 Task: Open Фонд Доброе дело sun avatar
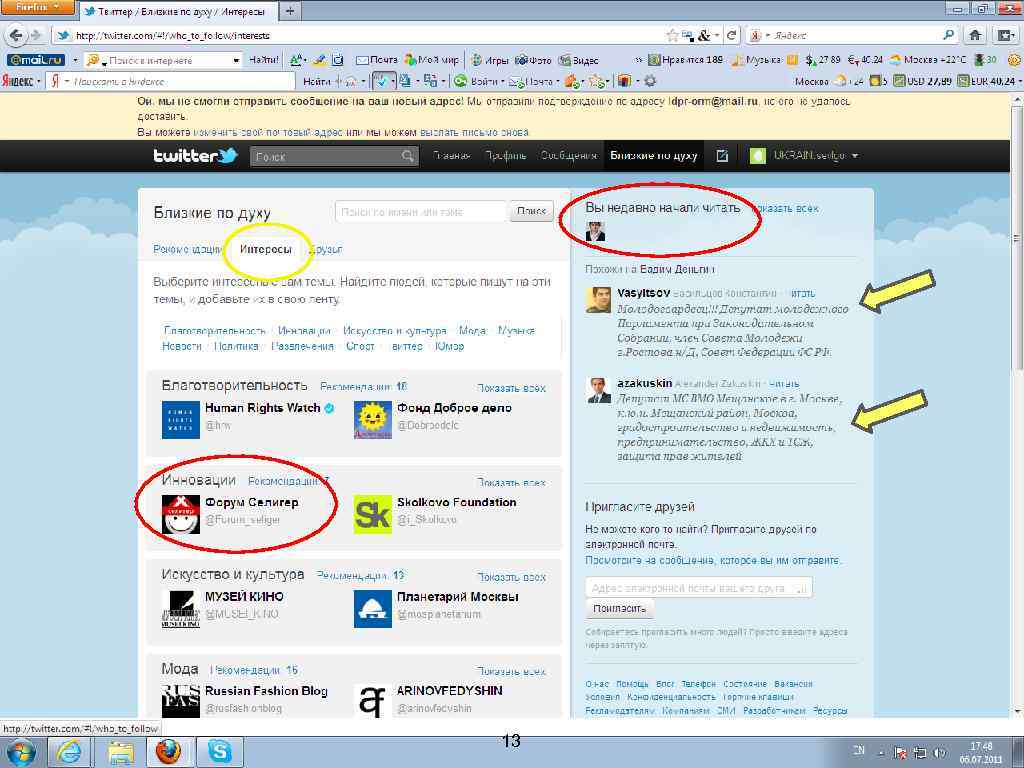[x=372, y=420]
